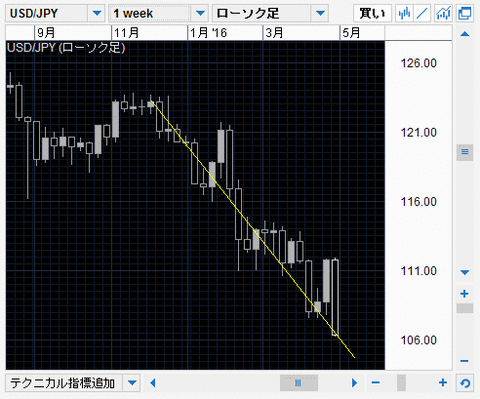
Task: Click the 116.00 price label
Action: 419,202
